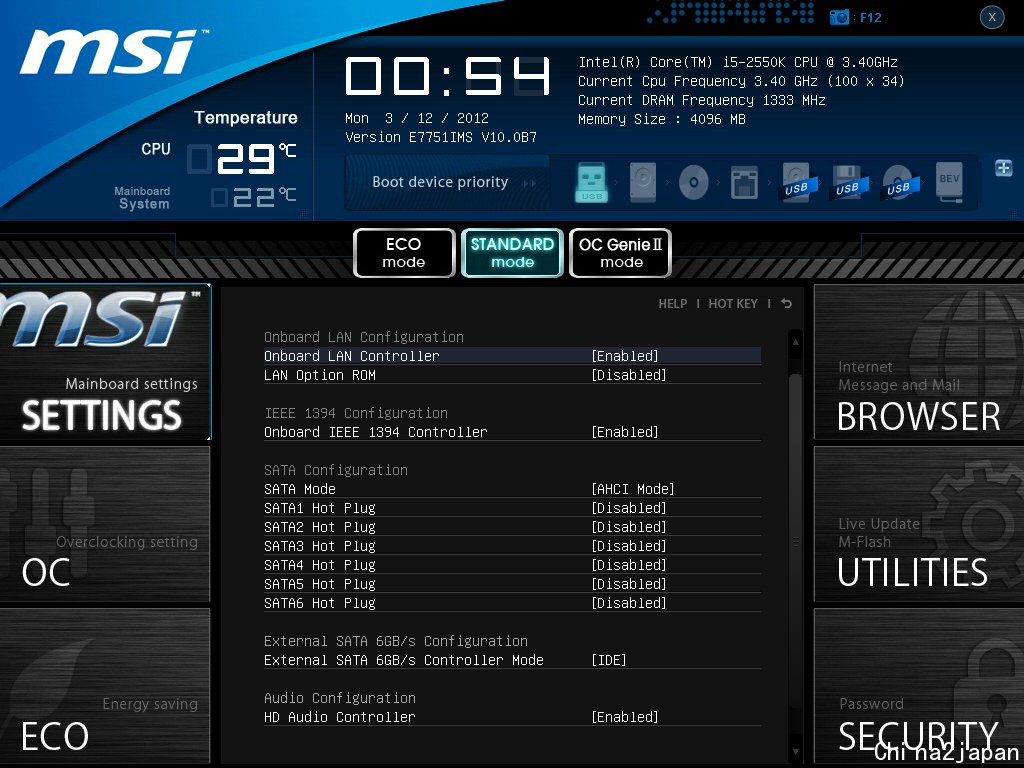Select the SATA Mode row label

pos(300,488)
